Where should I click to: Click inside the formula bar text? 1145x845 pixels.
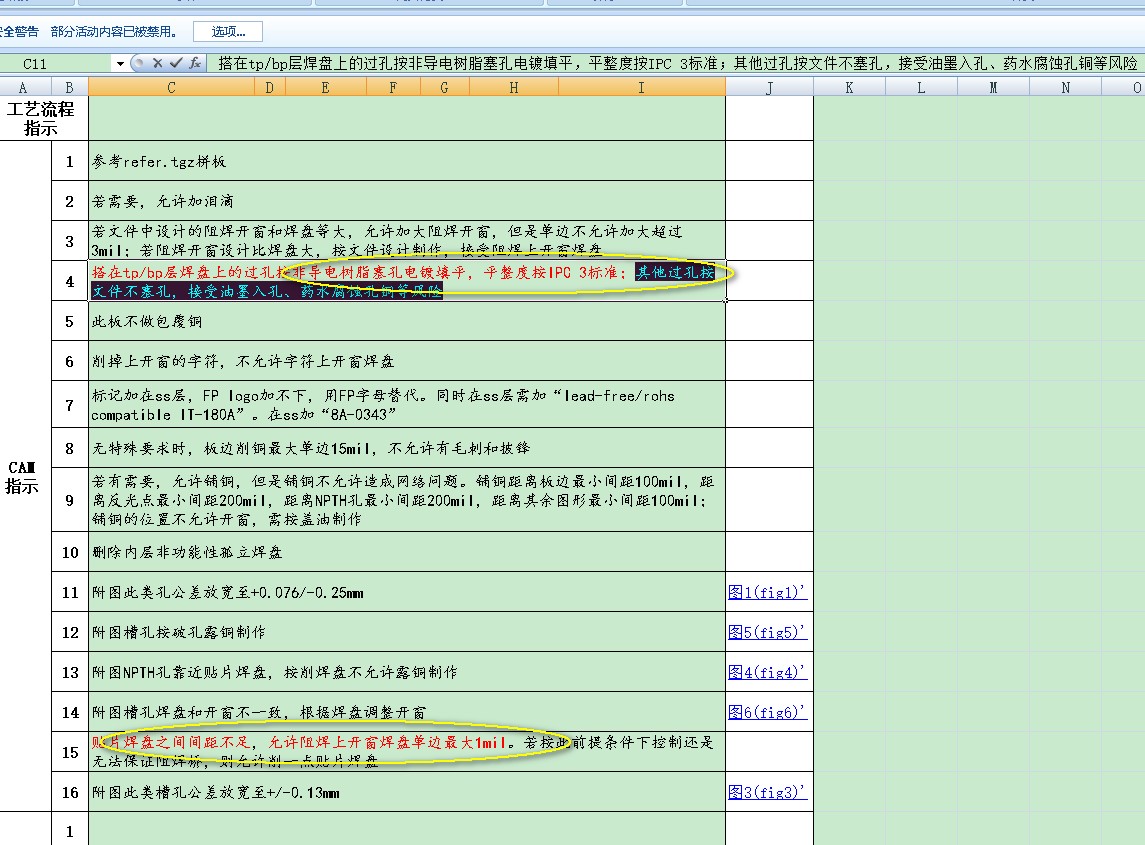(676, 64)
